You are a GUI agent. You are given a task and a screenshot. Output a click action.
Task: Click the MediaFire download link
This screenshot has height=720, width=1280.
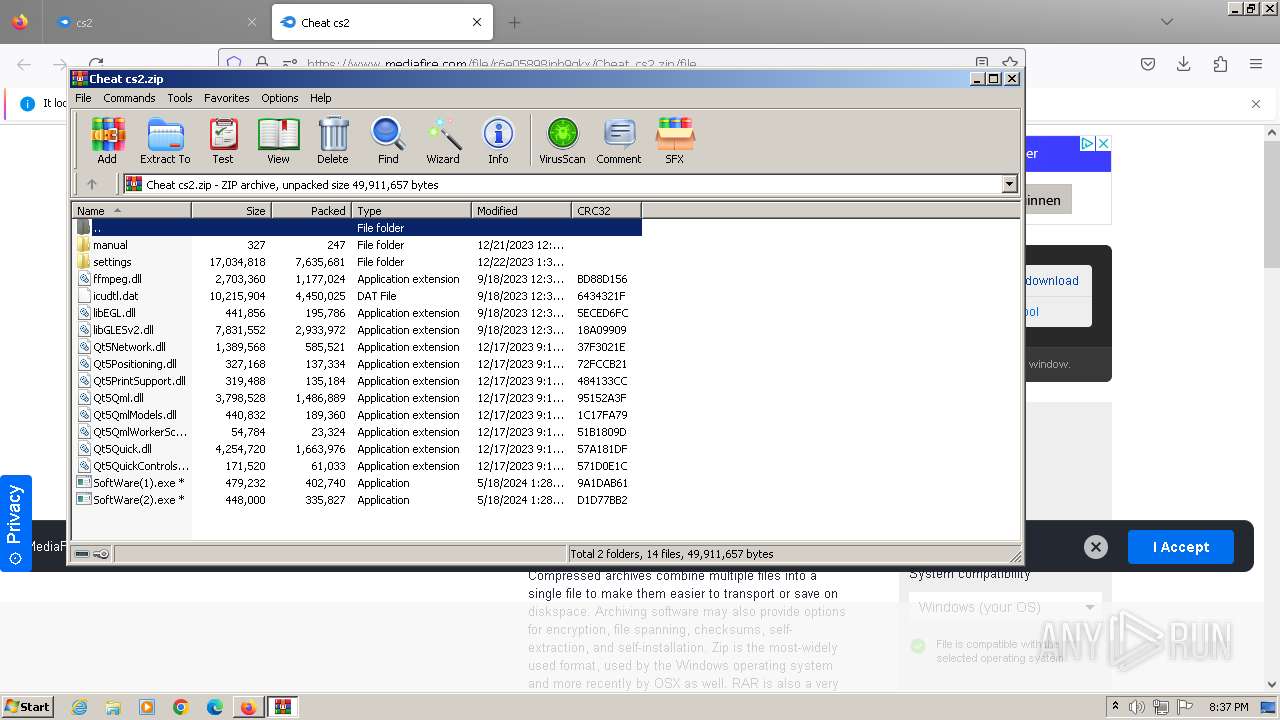click(x=1052, y=281)
